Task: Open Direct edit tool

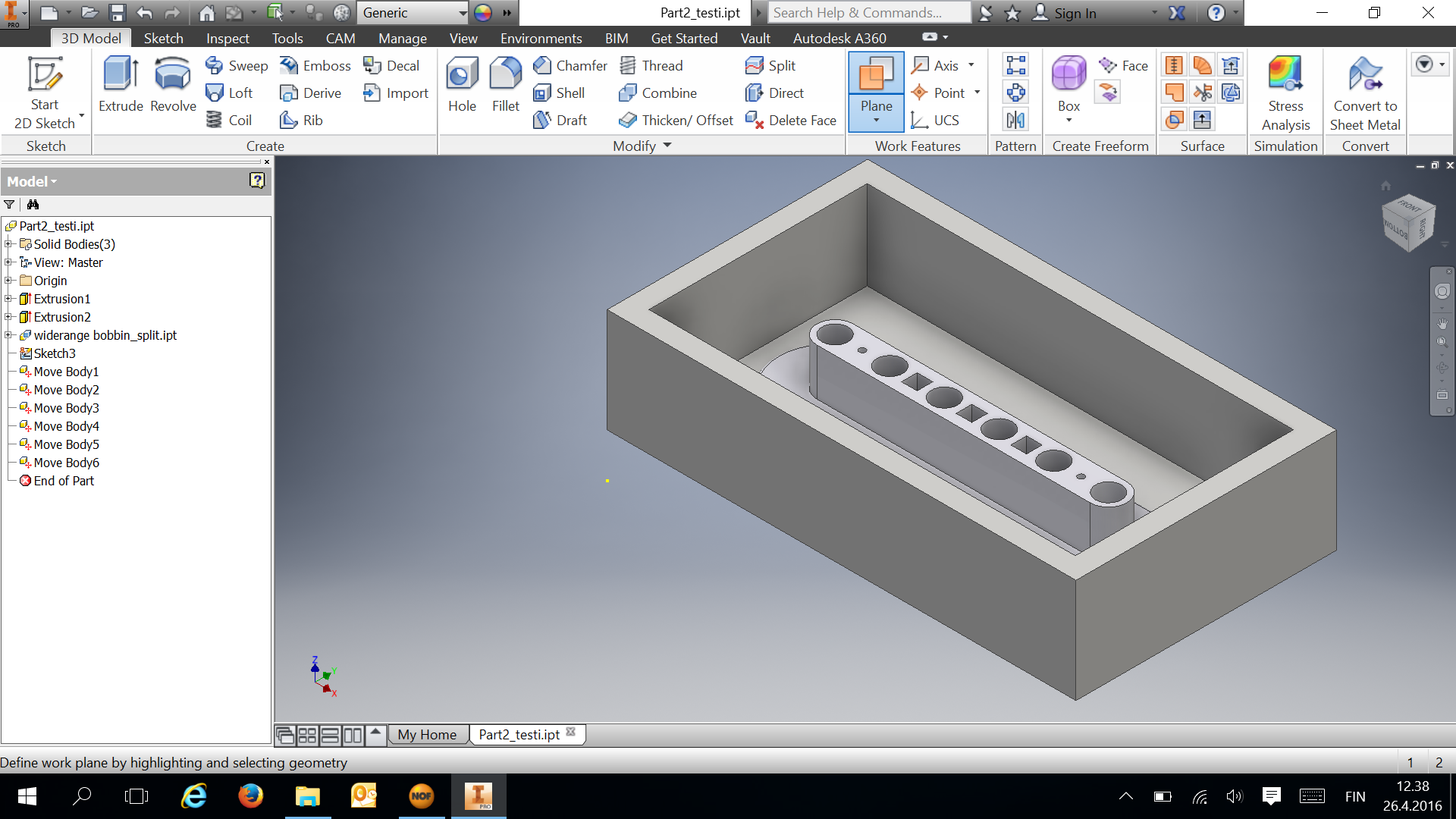Action: point(774,93)
